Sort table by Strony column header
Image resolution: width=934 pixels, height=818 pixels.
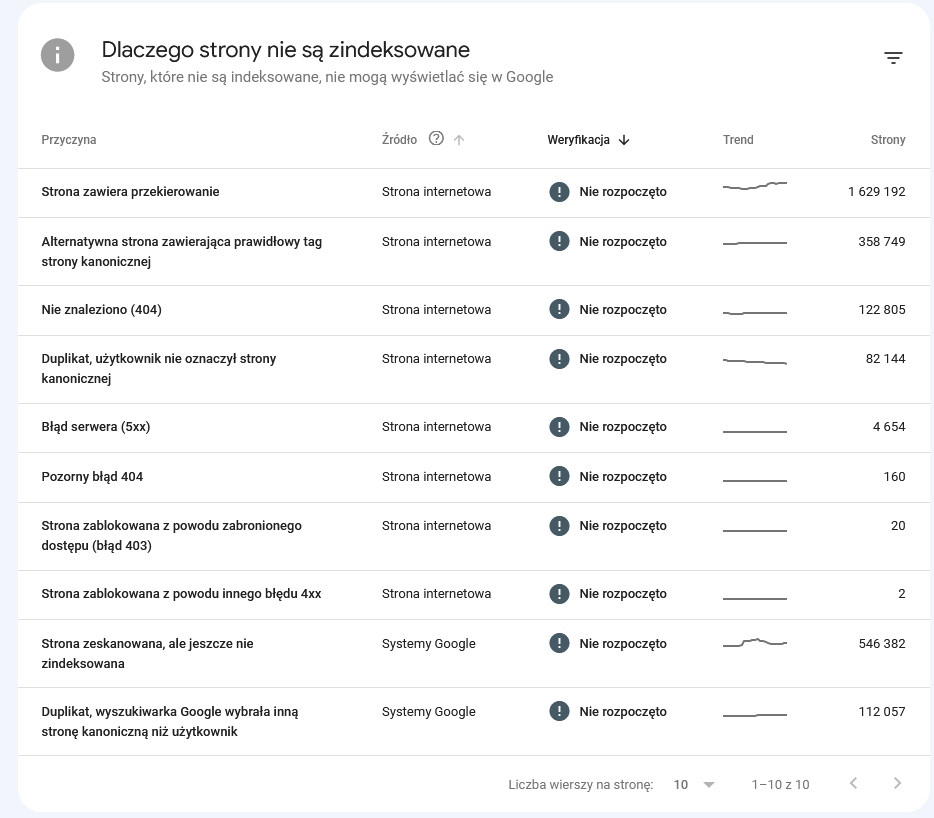[888, 139]
